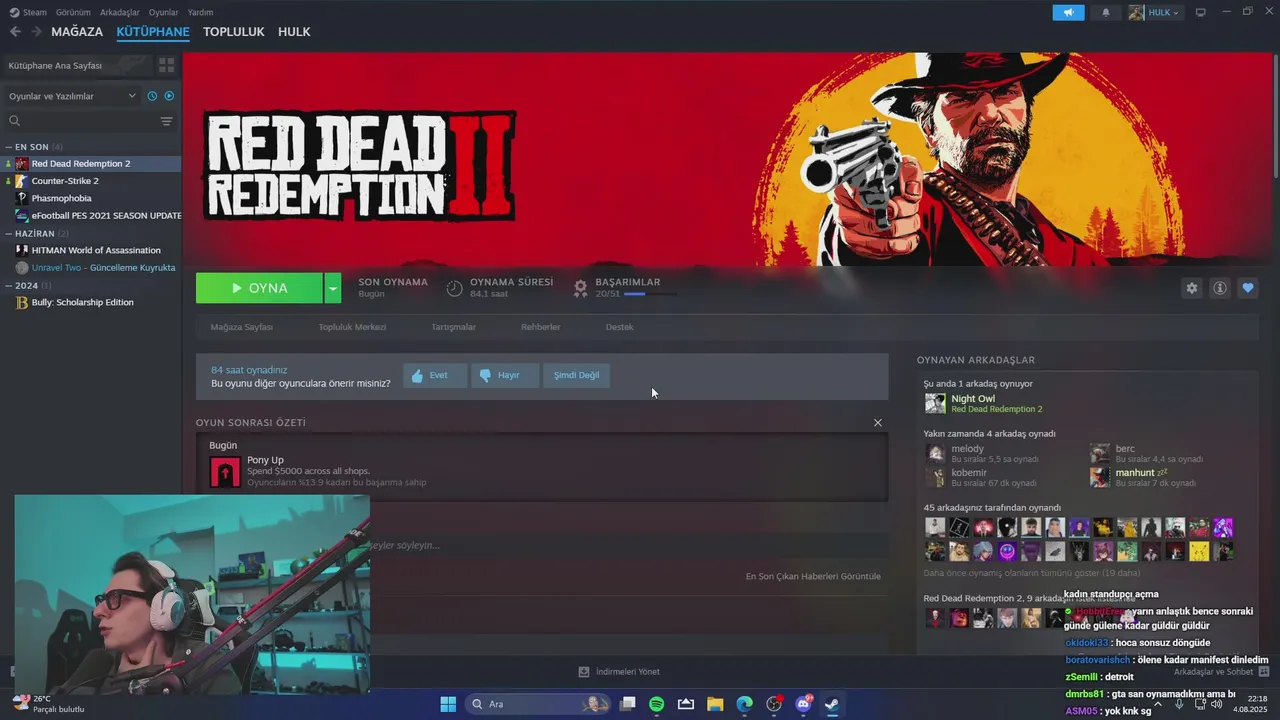Click the library search magnifier icon
The height and width of the screenshot is (720, 1280).
click(15, 121)
